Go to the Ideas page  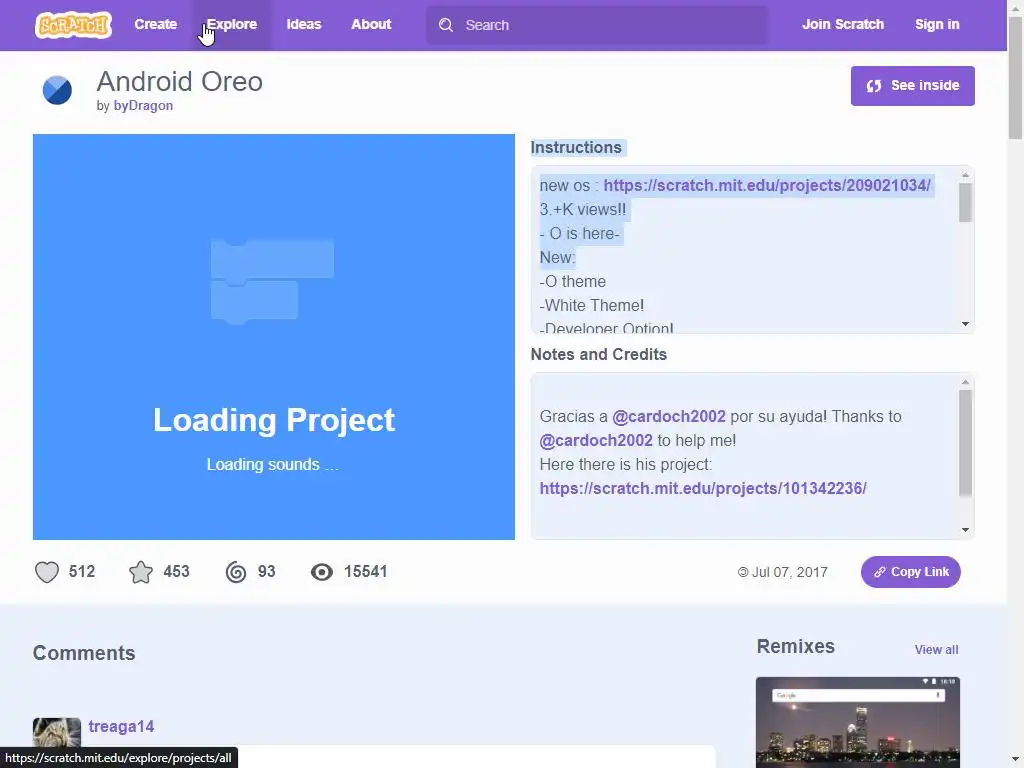pyautogui.click(x=304, y=24)
